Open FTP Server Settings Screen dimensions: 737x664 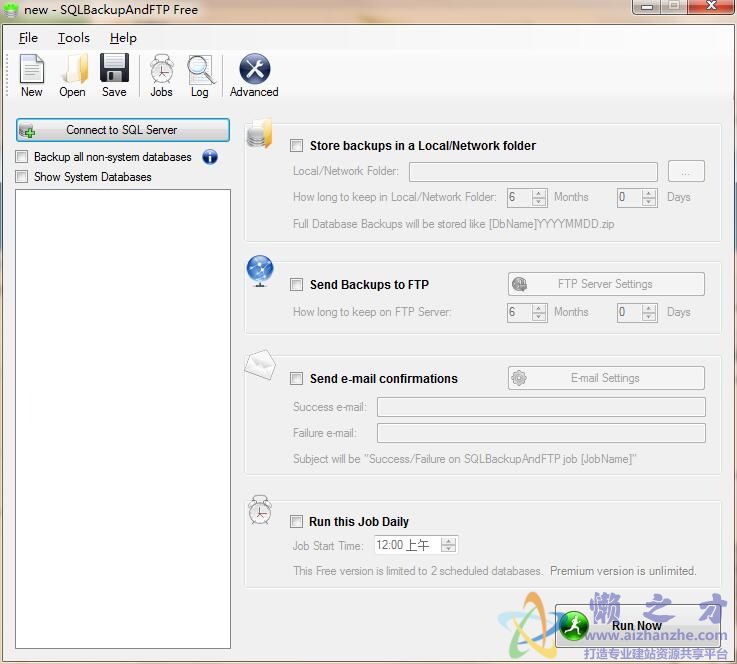click(606, 284)
